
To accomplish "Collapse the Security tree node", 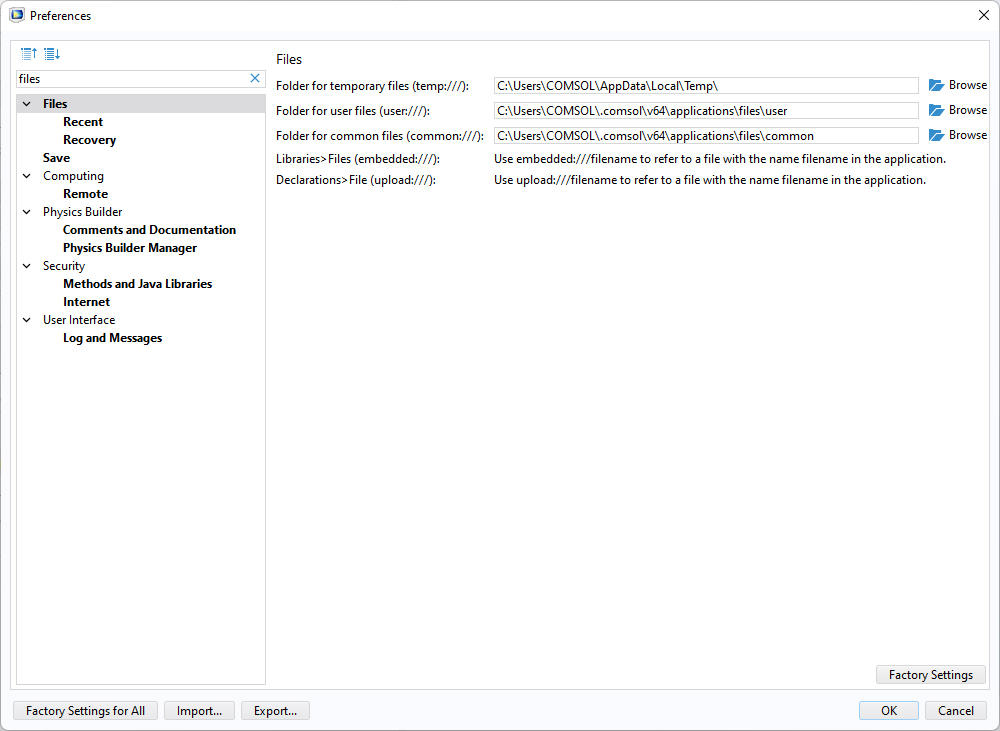I will tap(27, 266).
